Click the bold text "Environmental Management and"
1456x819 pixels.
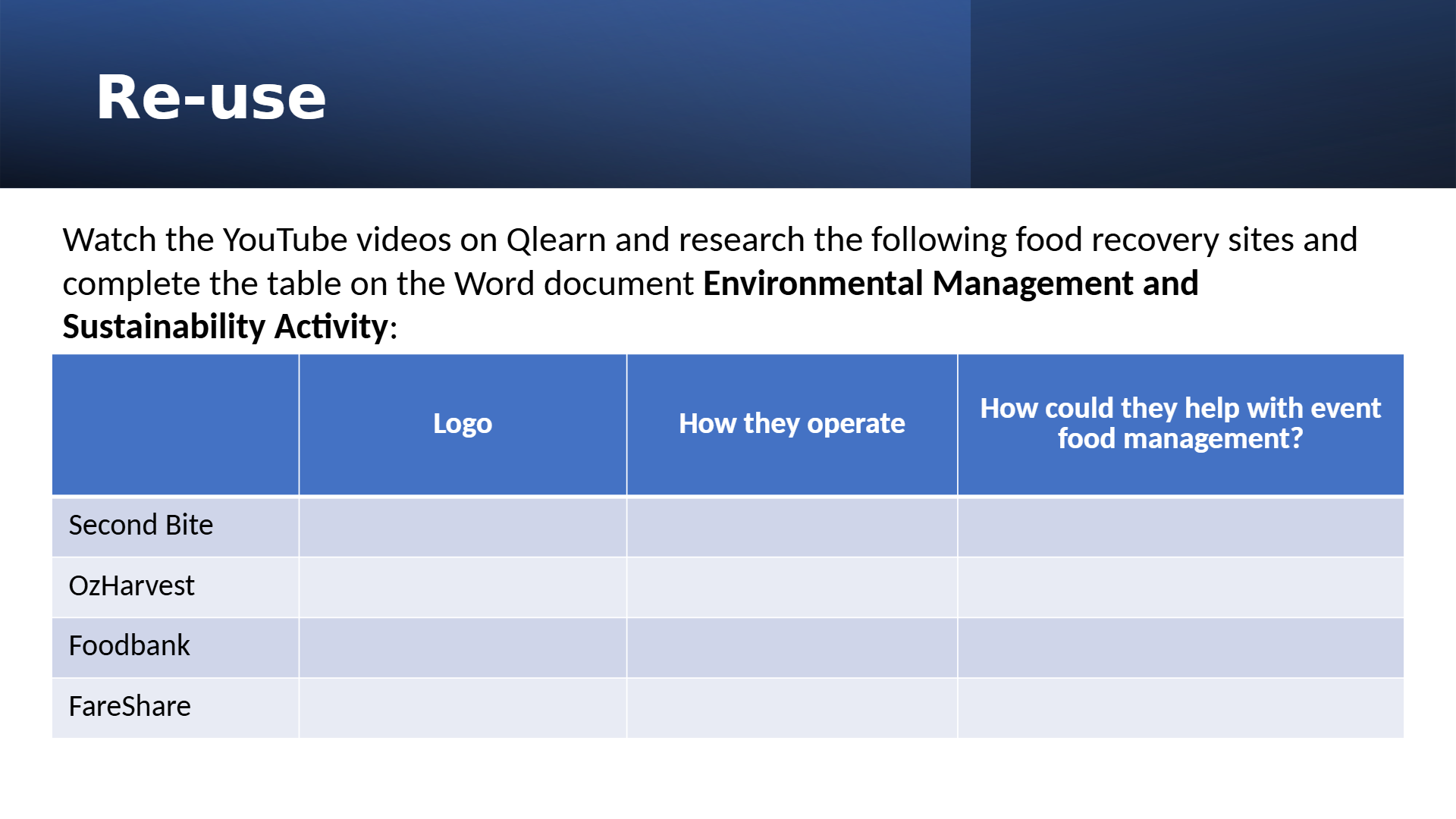951,284
